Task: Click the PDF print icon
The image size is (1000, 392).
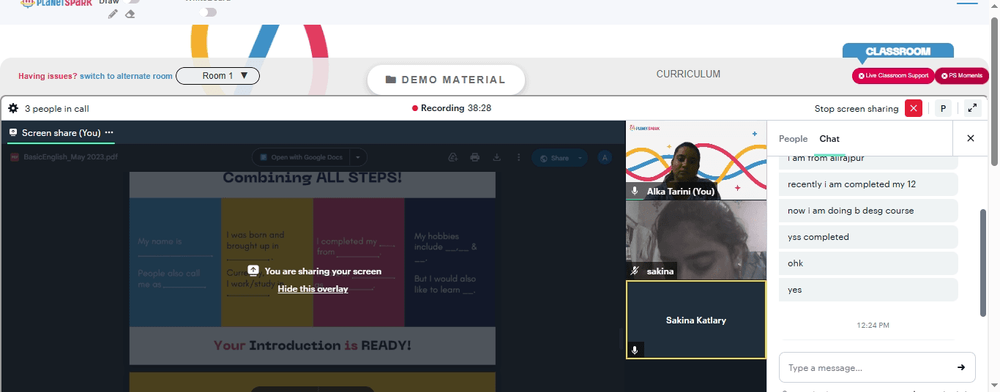Action: point(474,157)
